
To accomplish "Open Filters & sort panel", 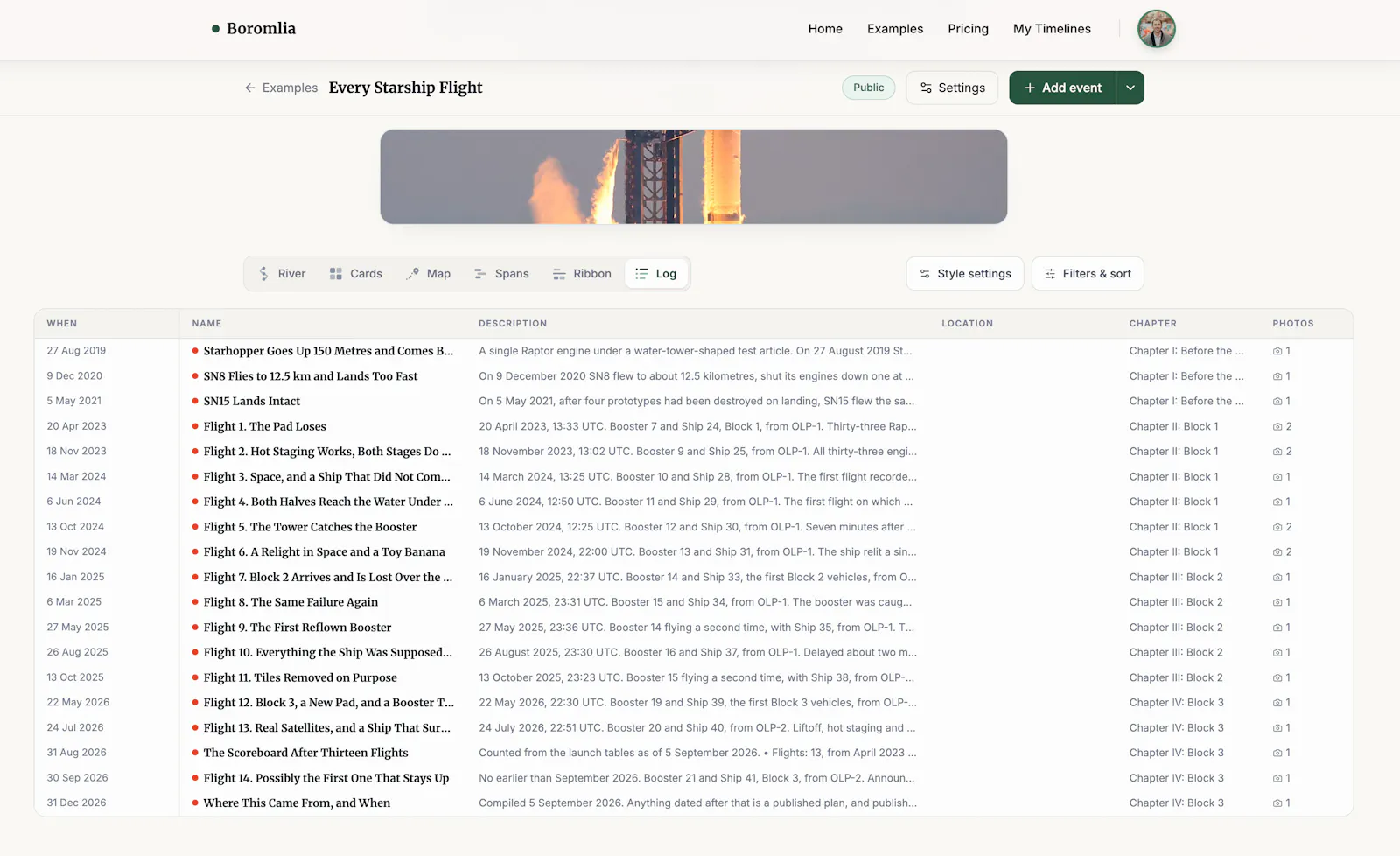I will pos(1088,274).
